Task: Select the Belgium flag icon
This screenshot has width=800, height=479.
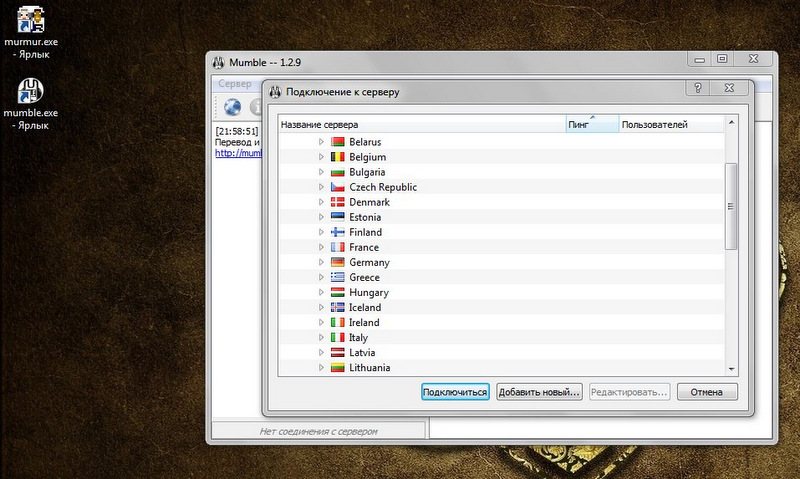Action: click(337, 157)
